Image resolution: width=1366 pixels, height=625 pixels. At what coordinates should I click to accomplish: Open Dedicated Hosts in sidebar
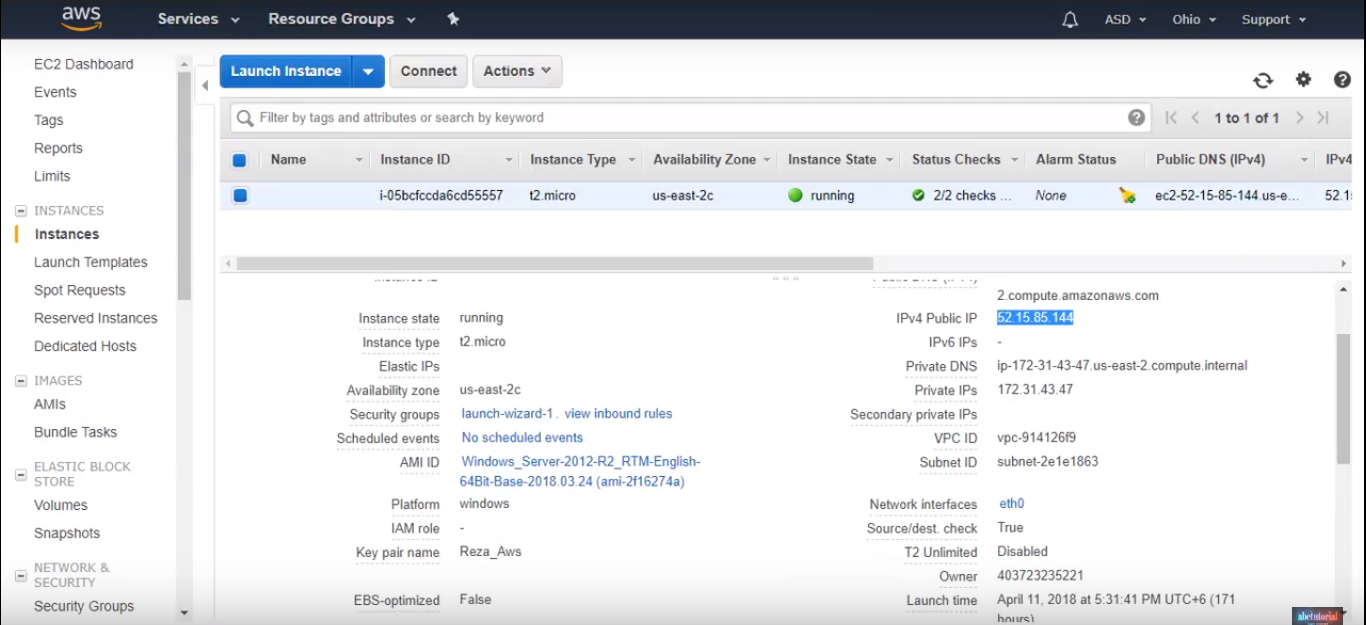pyautogui.click(x=85, y=346)
